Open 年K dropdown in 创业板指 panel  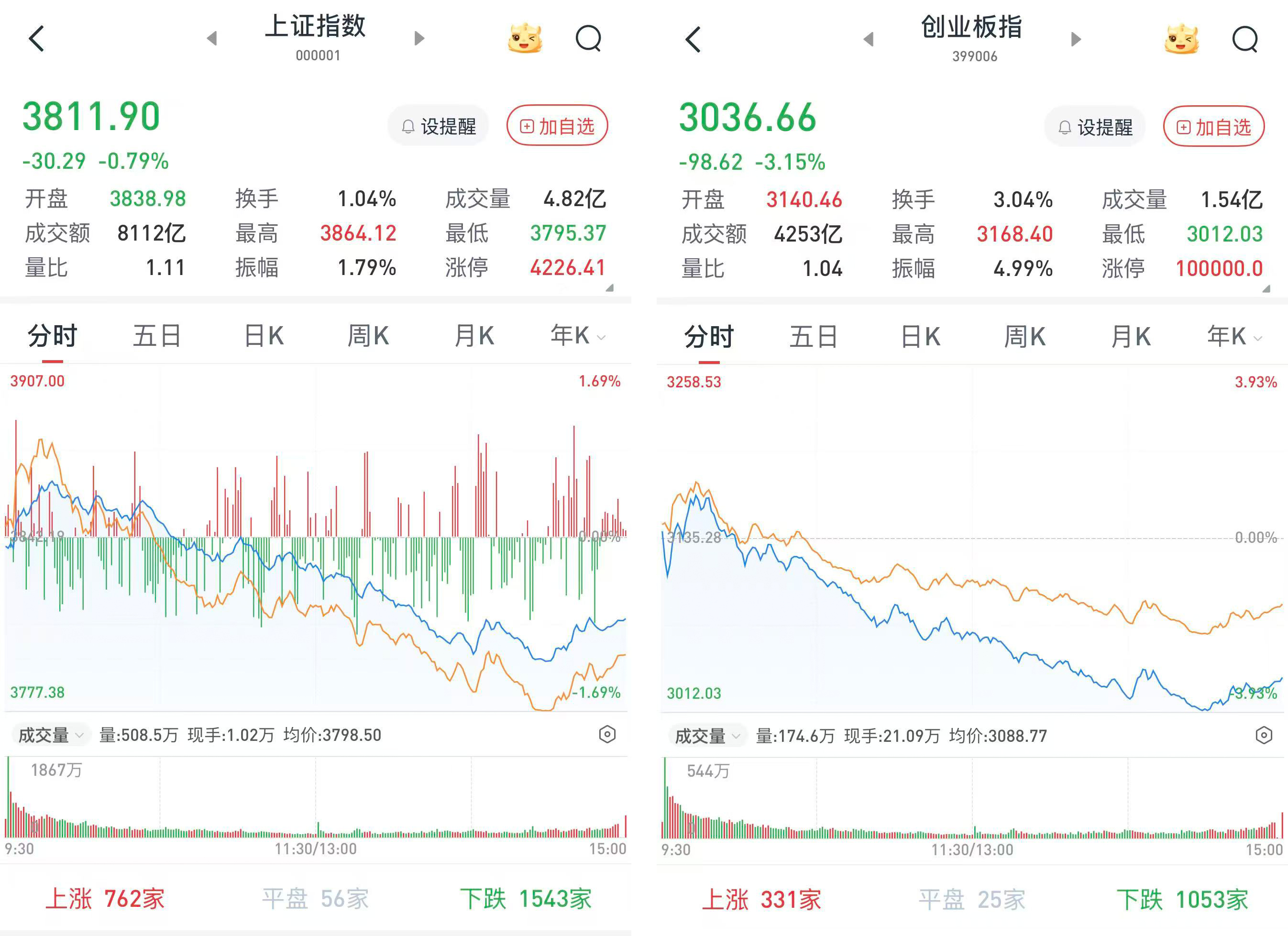coord(1234,337)
